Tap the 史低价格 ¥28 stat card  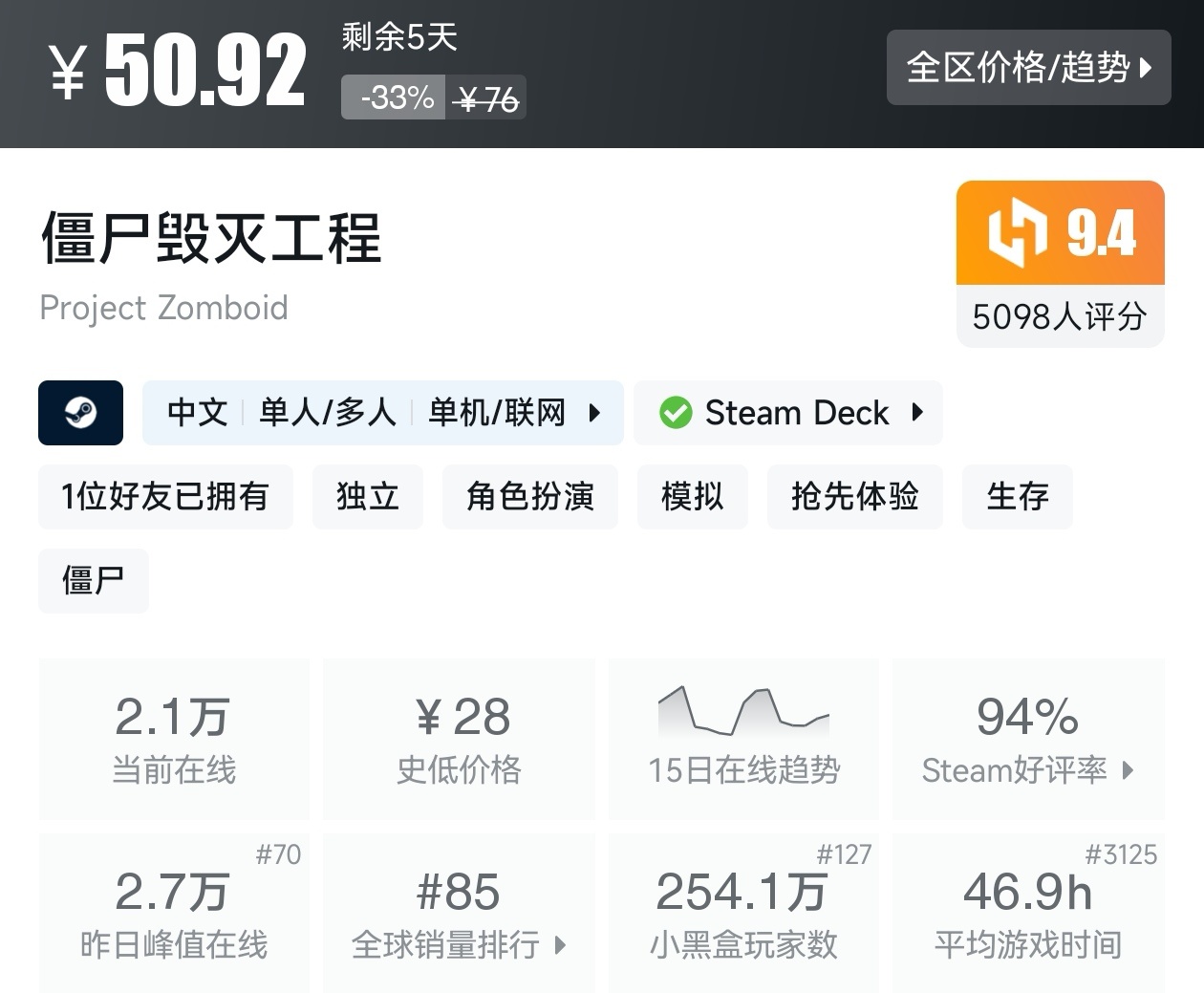[x=459, y=738]
